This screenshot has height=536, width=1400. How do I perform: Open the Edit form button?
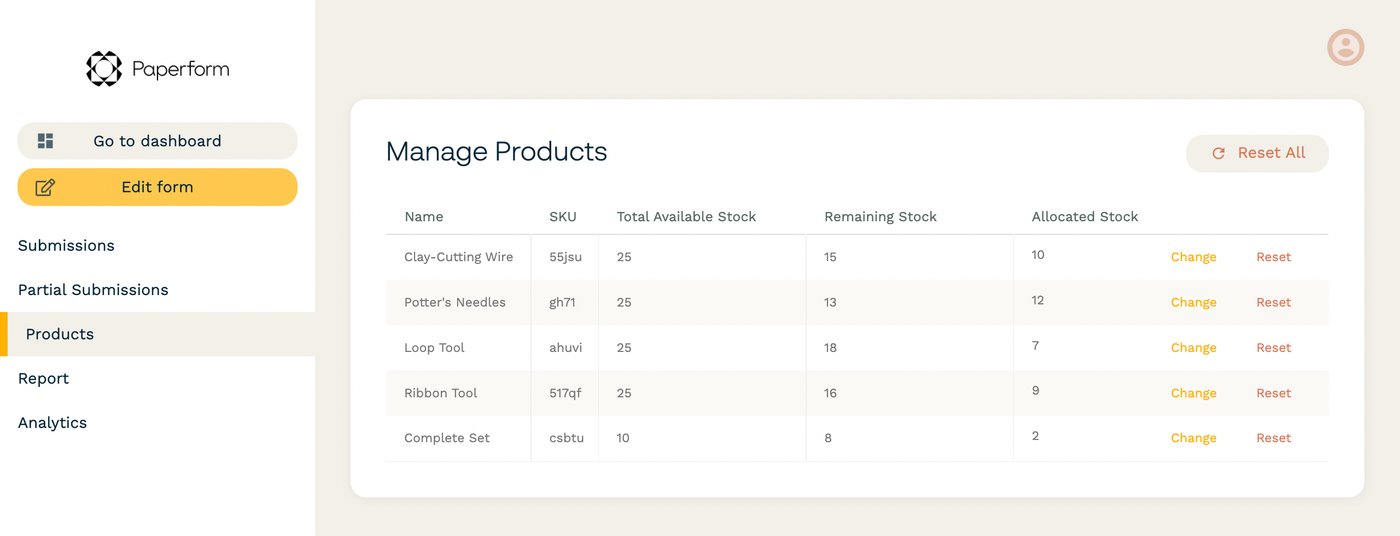pyautogui.click(x=157, y=187)
